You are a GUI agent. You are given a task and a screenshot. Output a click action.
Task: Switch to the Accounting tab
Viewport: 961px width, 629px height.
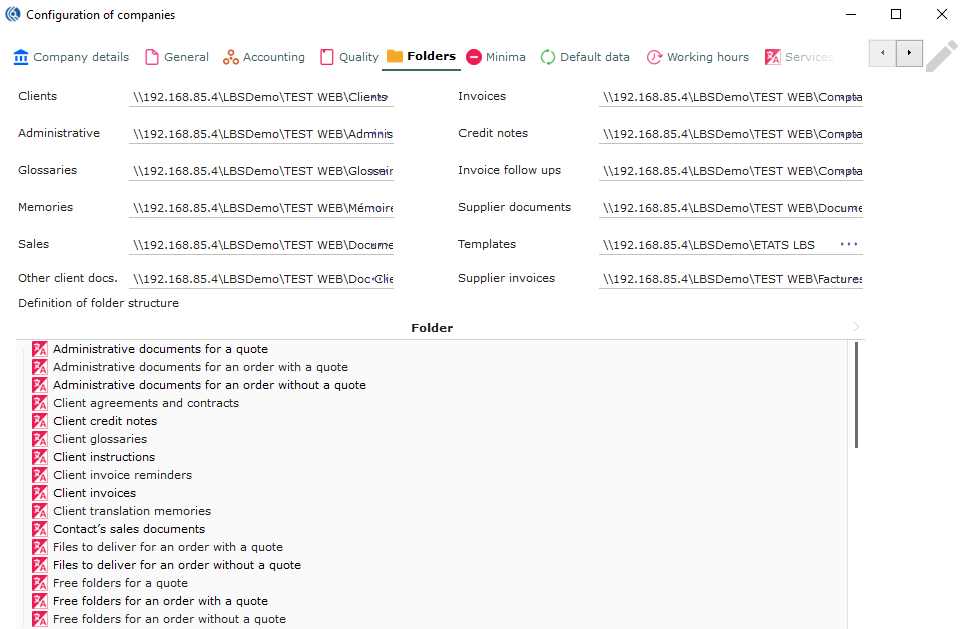(x=264, y=57)
